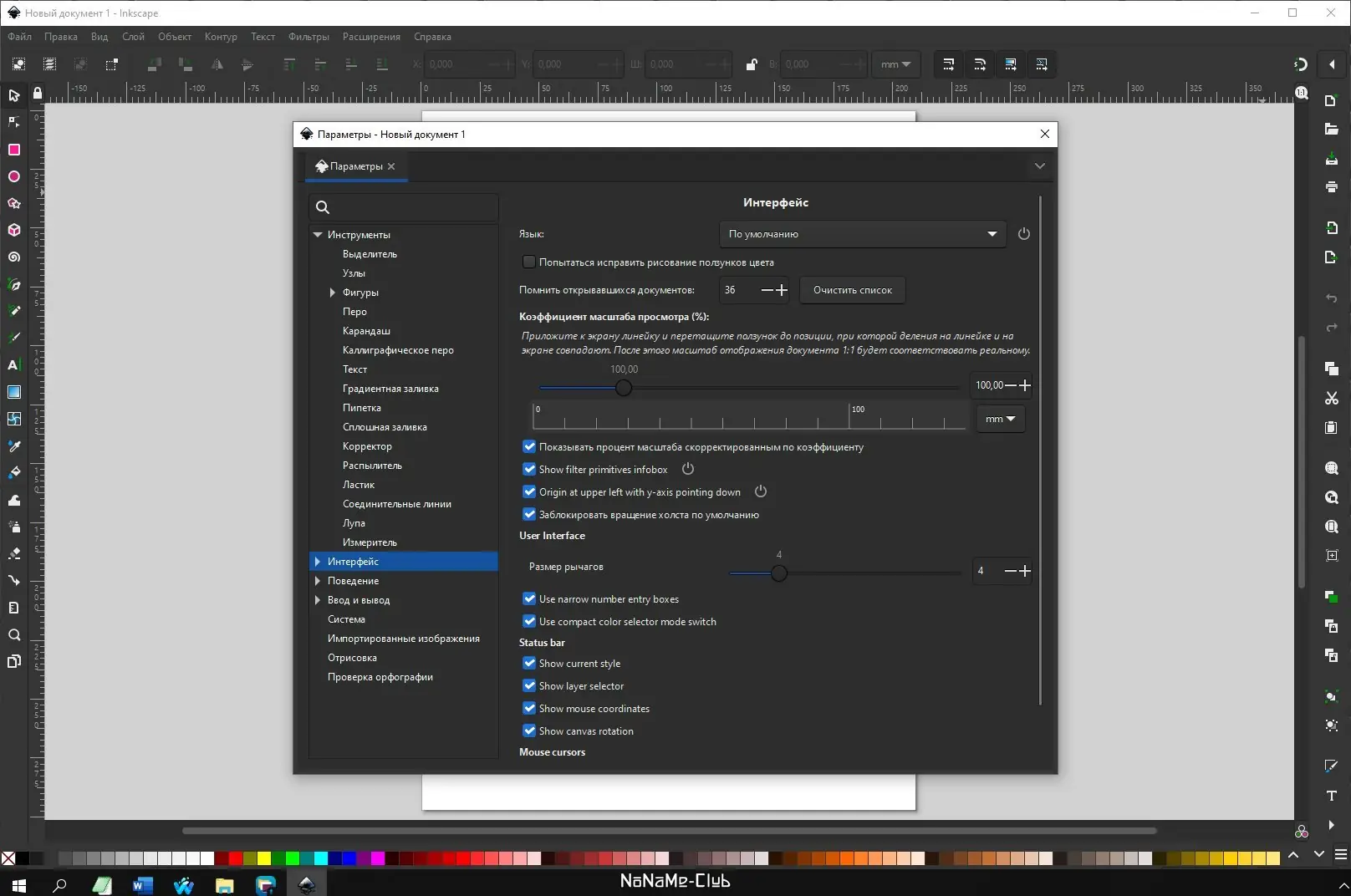Click the lock guides icon by ruler
The image size is (1351, 896).
38,94
